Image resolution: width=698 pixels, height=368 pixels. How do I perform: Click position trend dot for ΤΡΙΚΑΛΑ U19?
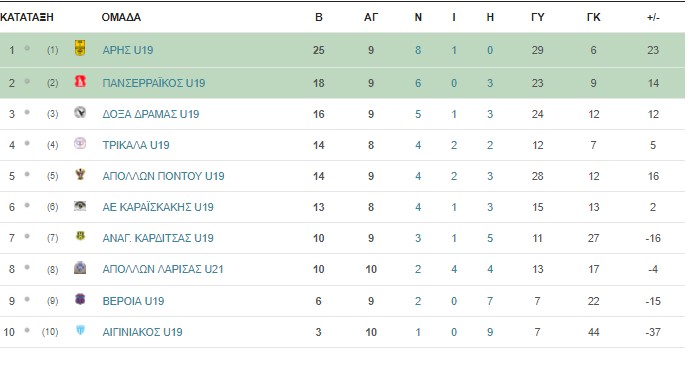(x=27, y=143)
